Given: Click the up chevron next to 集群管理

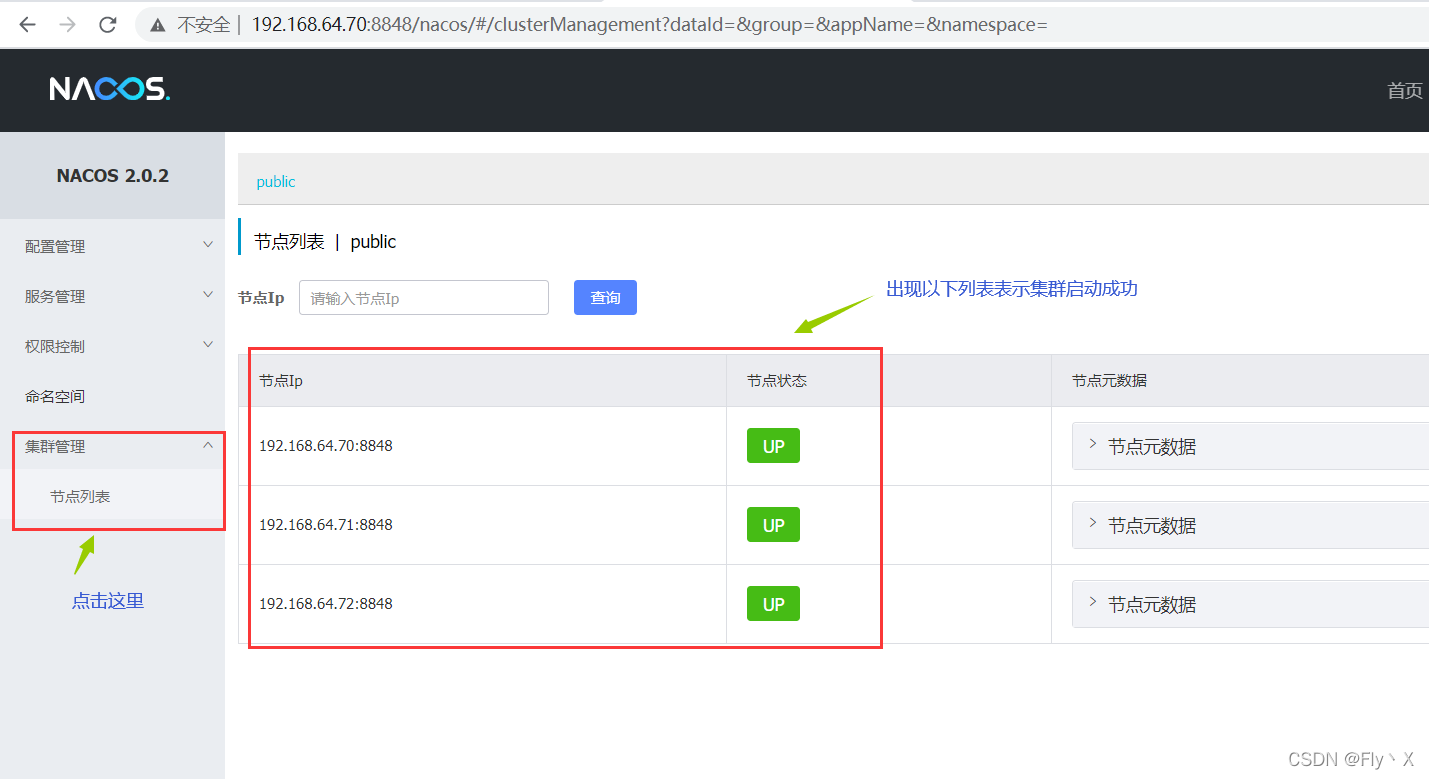Looking at the screenshot, I should pos(208,445).
